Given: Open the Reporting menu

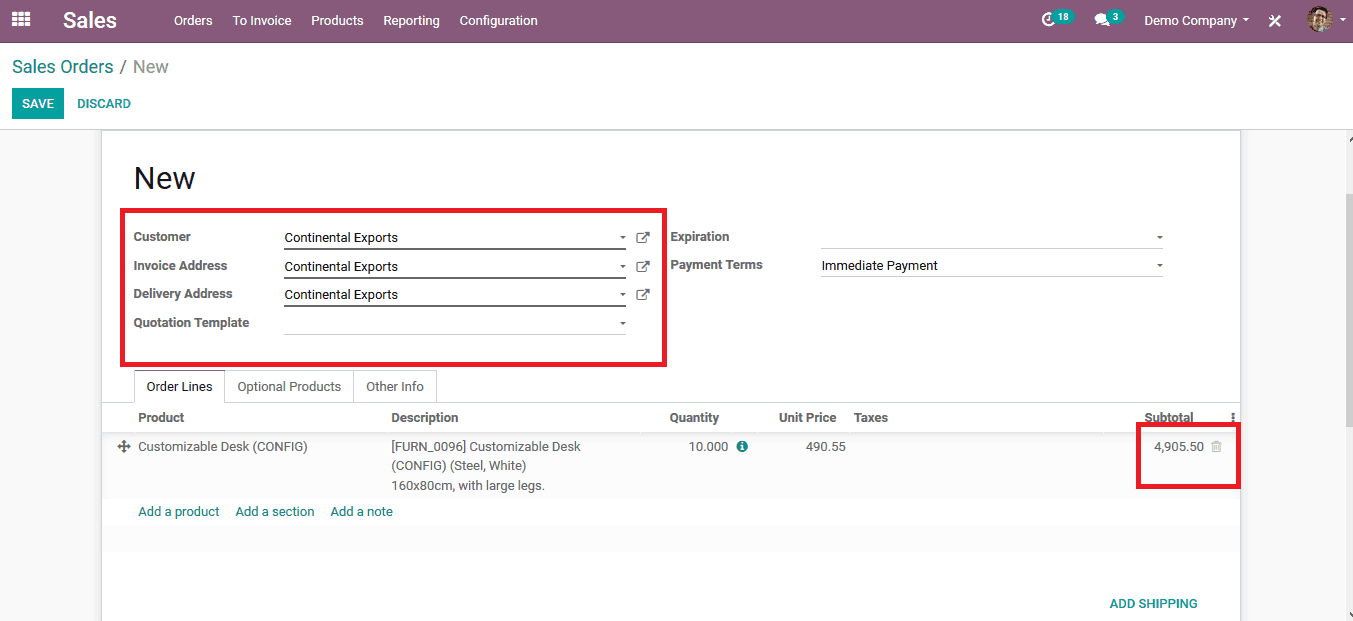Looking at the screenshot, I should 411,20.
